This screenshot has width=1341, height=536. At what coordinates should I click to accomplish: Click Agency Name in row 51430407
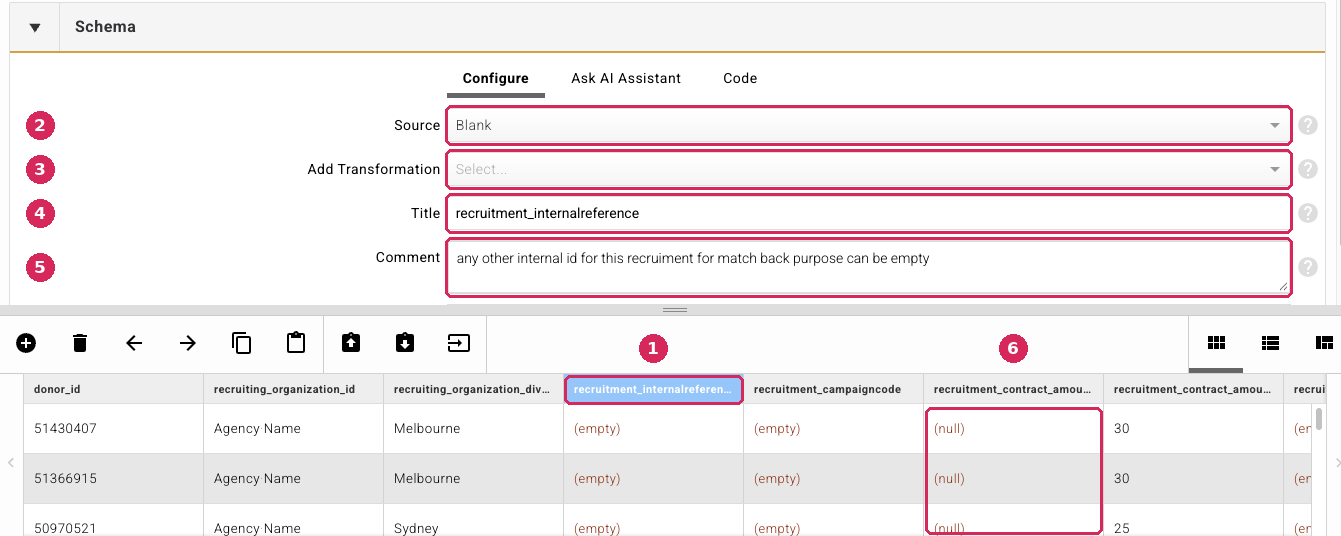pyautogui.click(x=293, y=428)
